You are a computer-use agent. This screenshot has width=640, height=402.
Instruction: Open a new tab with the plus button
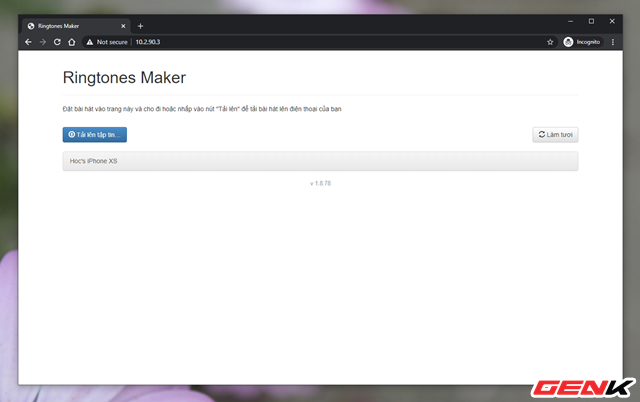(140, 25)
